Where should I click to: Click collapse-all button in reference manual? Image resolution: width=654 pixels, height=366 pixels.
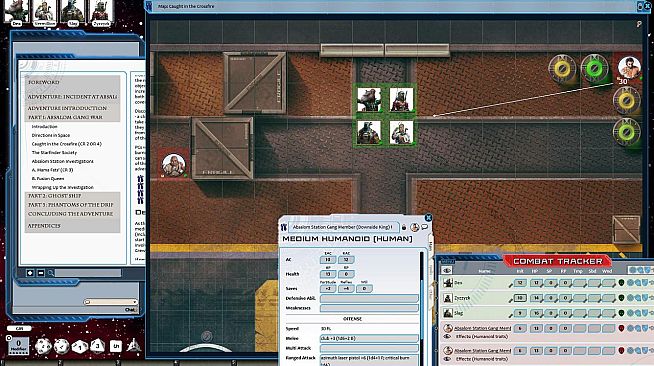coord(41,273)
